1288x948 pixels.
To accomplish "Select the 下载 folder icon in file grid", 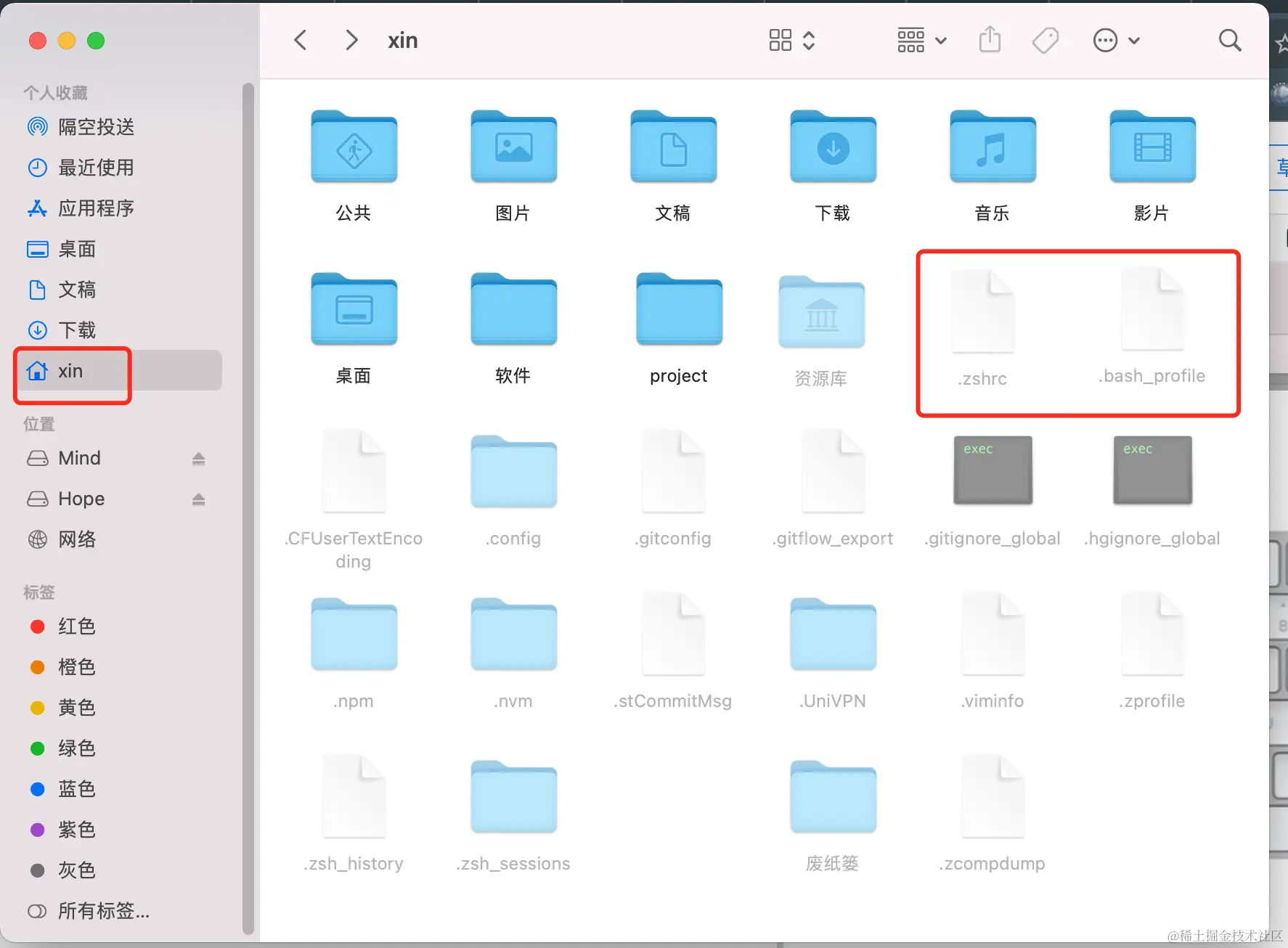I will 833,147.
